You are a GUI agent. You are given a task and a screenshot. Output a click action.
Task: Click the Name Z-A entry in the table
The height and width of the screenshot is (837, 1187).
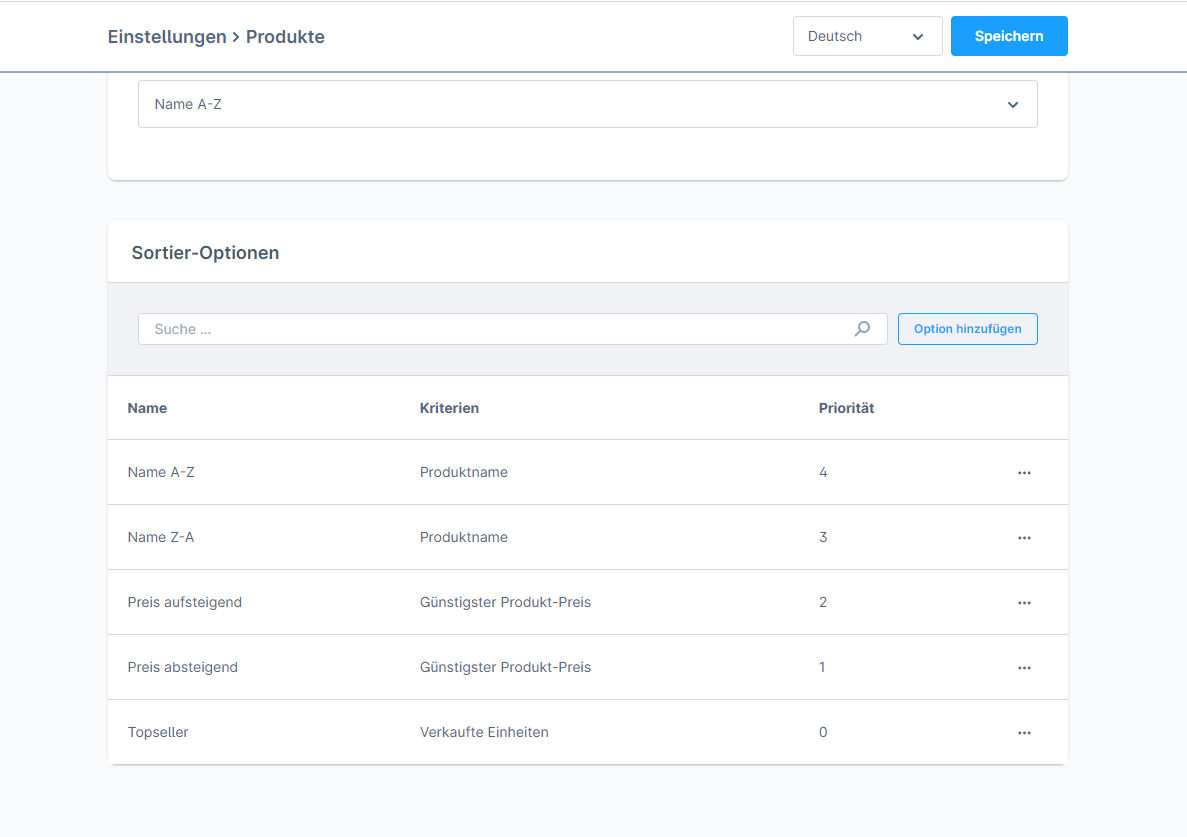(161, 537)
